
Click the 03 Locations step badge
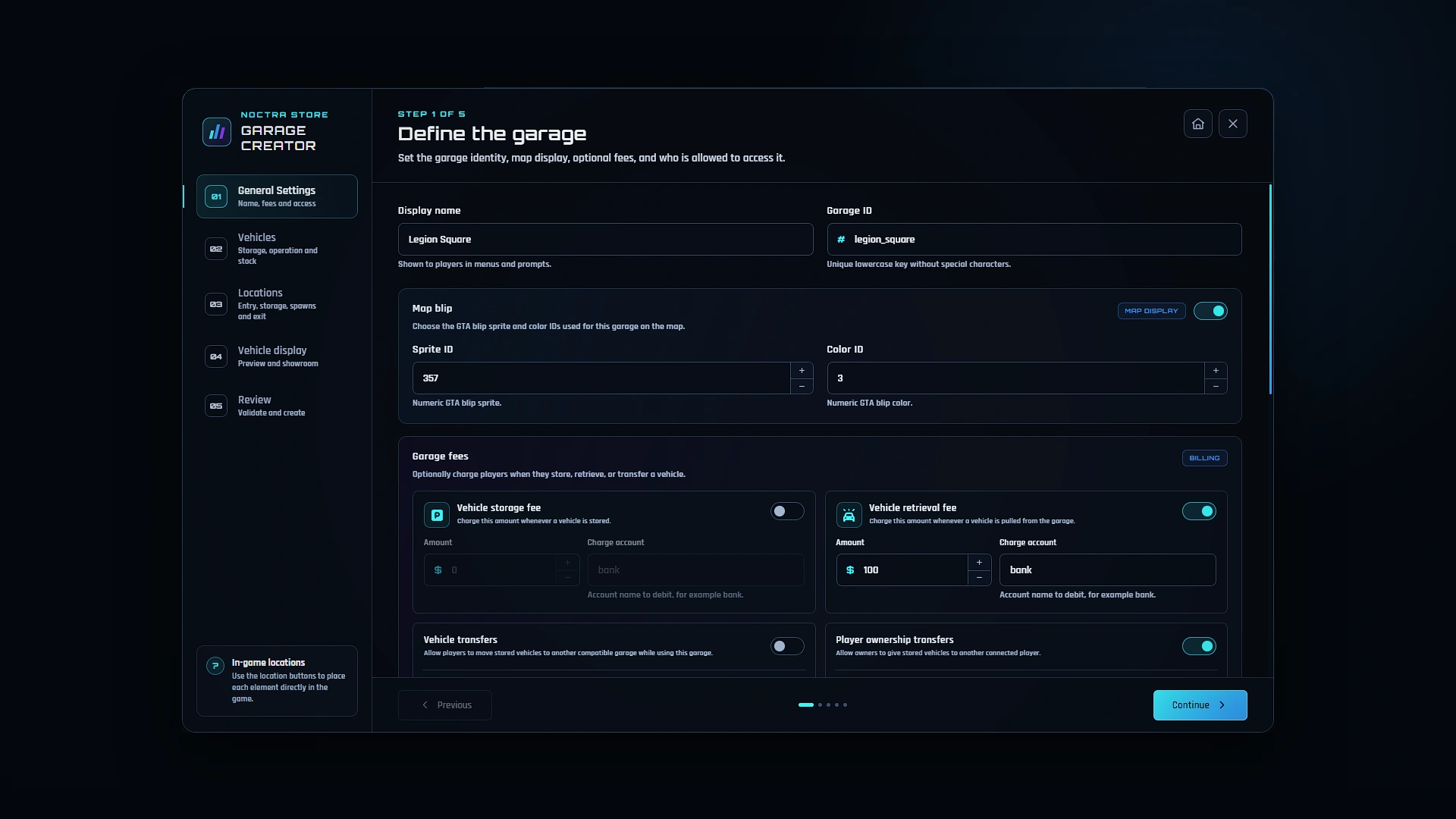tap(216, 304)
